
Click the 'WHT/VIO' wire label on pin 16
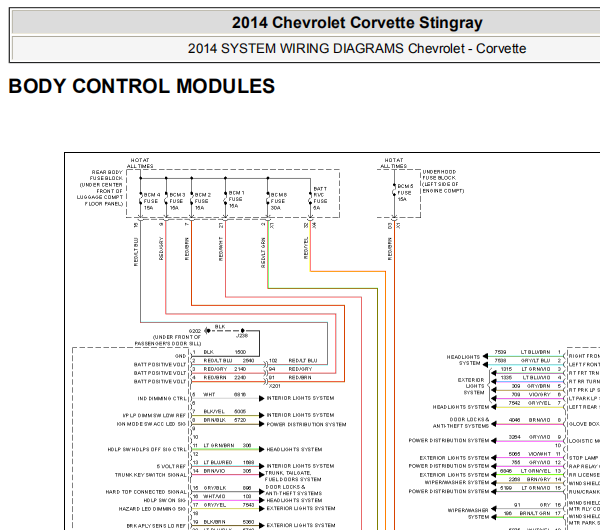tap(214, 496)
